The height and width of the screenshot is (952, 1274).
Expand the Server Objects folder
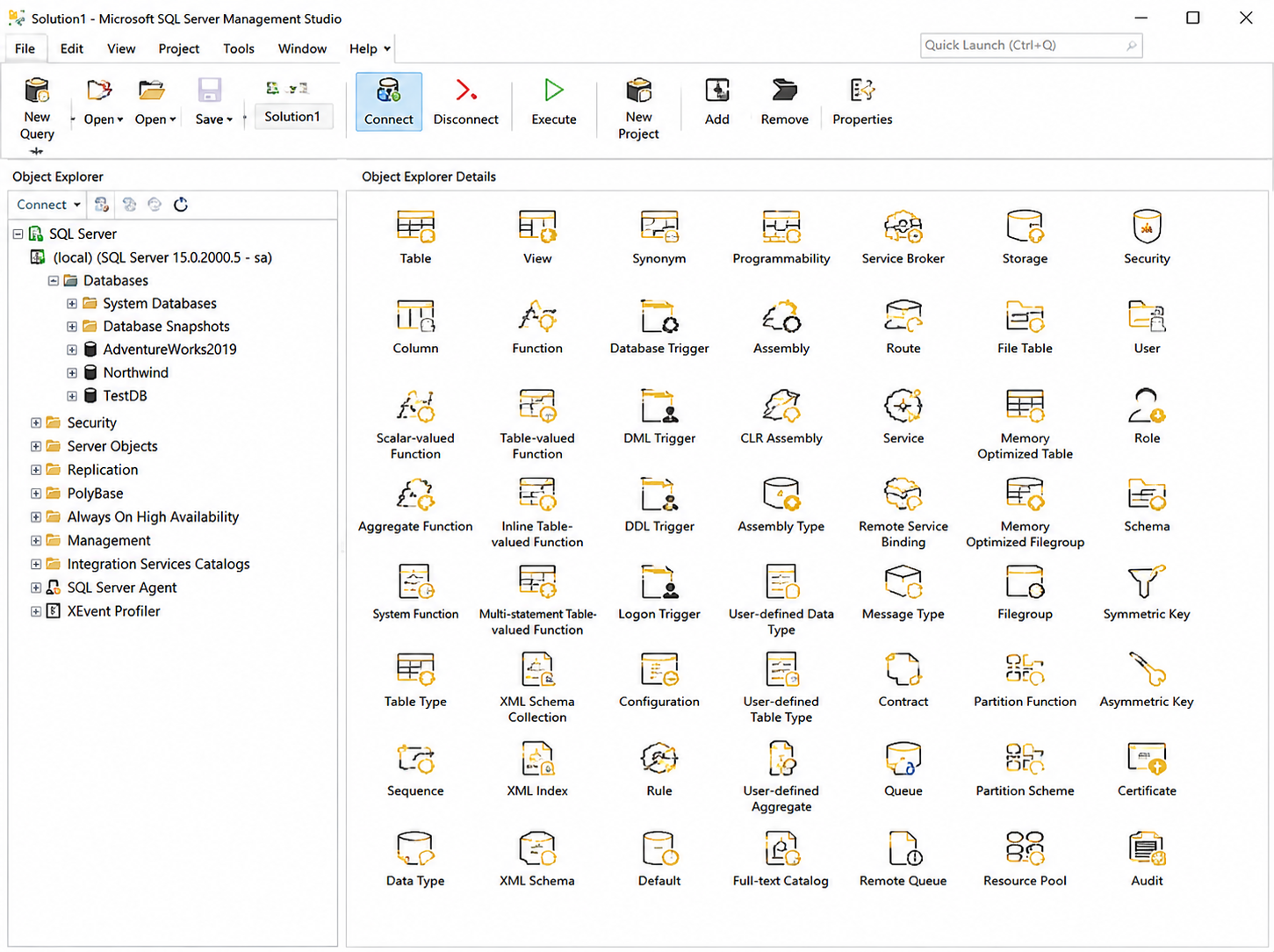tap(36, 446)
